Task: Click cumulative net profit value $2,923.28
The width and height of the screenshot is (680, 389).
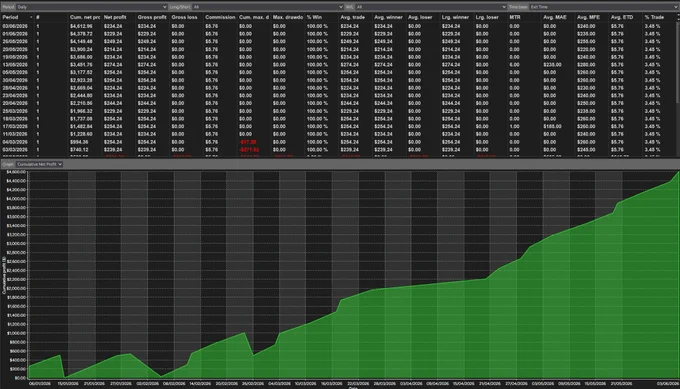Action: [x=81, y=80]
